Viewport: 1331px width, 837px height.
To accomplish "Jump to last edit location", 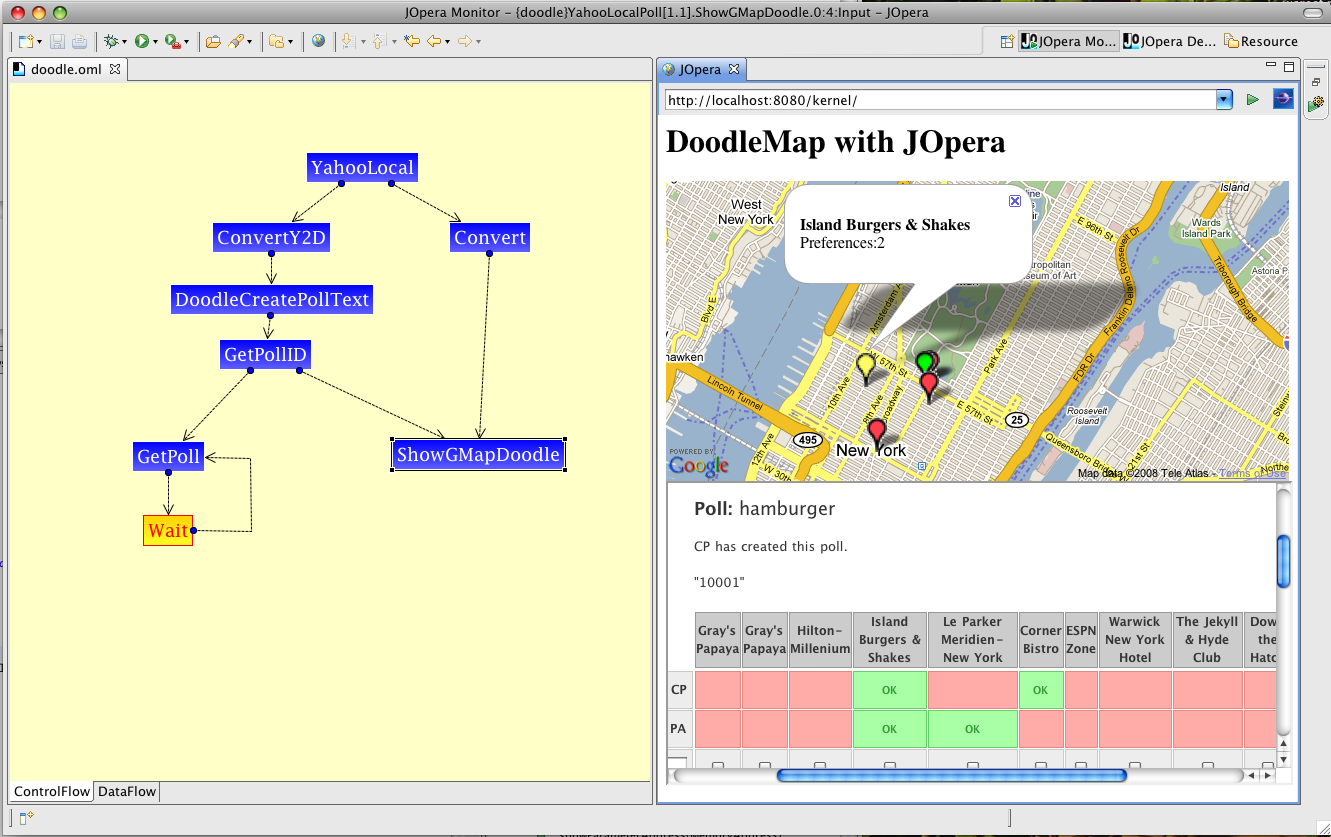I will tap(411, 41).
